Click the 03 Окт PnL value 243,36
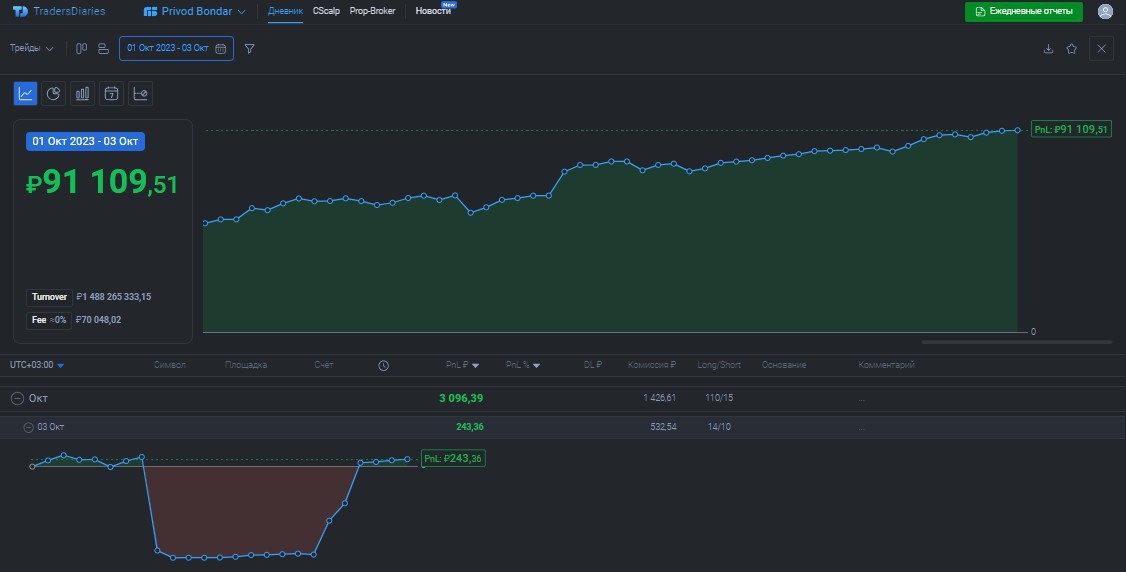This screenshot has height=572, width=1126. (470, 427)
